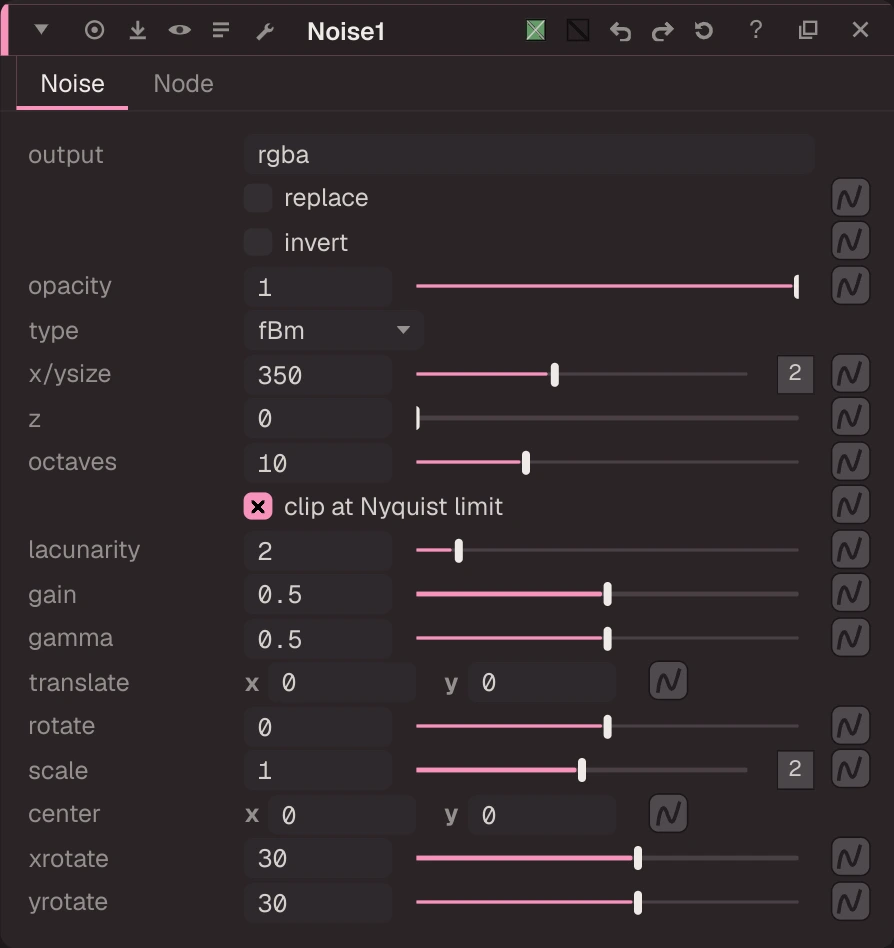Viewport: 894px width, 948px height.
Task: Close the Noise1 properties panel
Action: pyautogui.click(x=860, y=30)
